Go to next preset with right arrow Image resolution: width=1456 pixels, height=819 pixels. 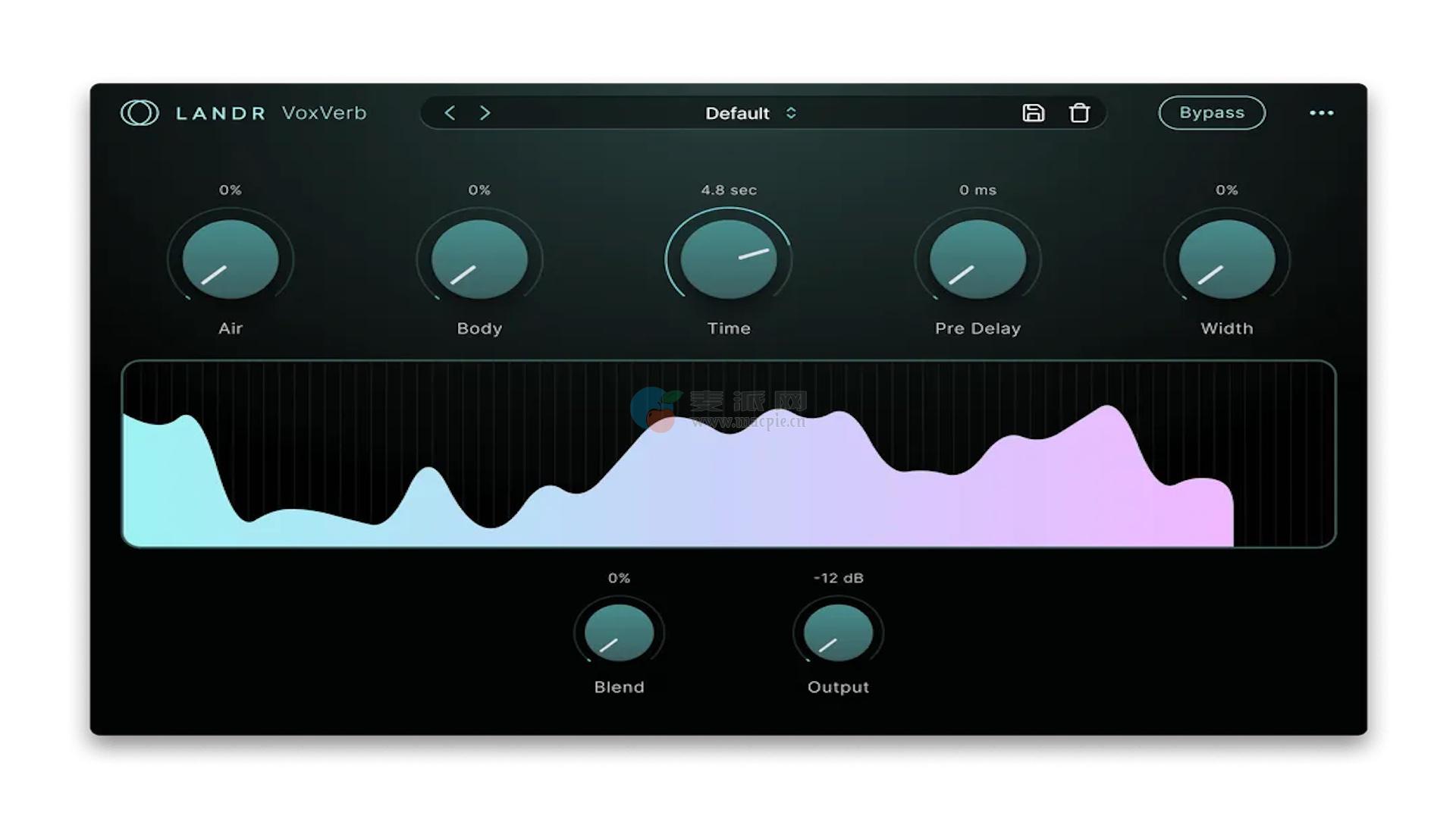tap(485, 113)
